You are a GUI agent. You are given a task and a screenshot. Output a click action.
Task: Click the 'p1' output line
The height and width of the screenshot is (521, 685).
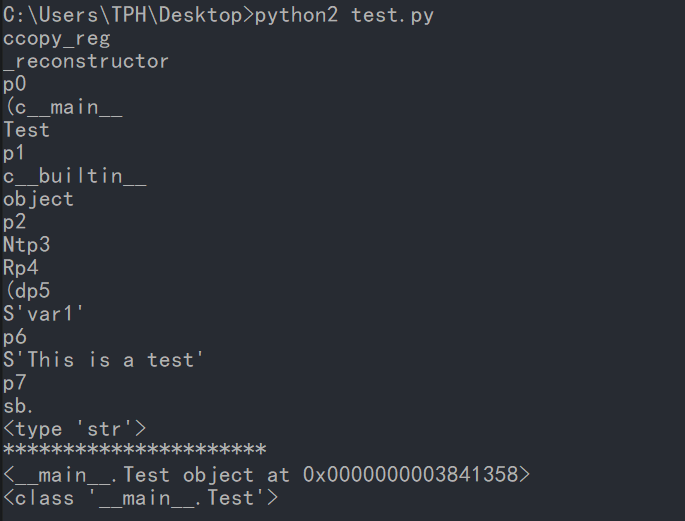[15, 153]
